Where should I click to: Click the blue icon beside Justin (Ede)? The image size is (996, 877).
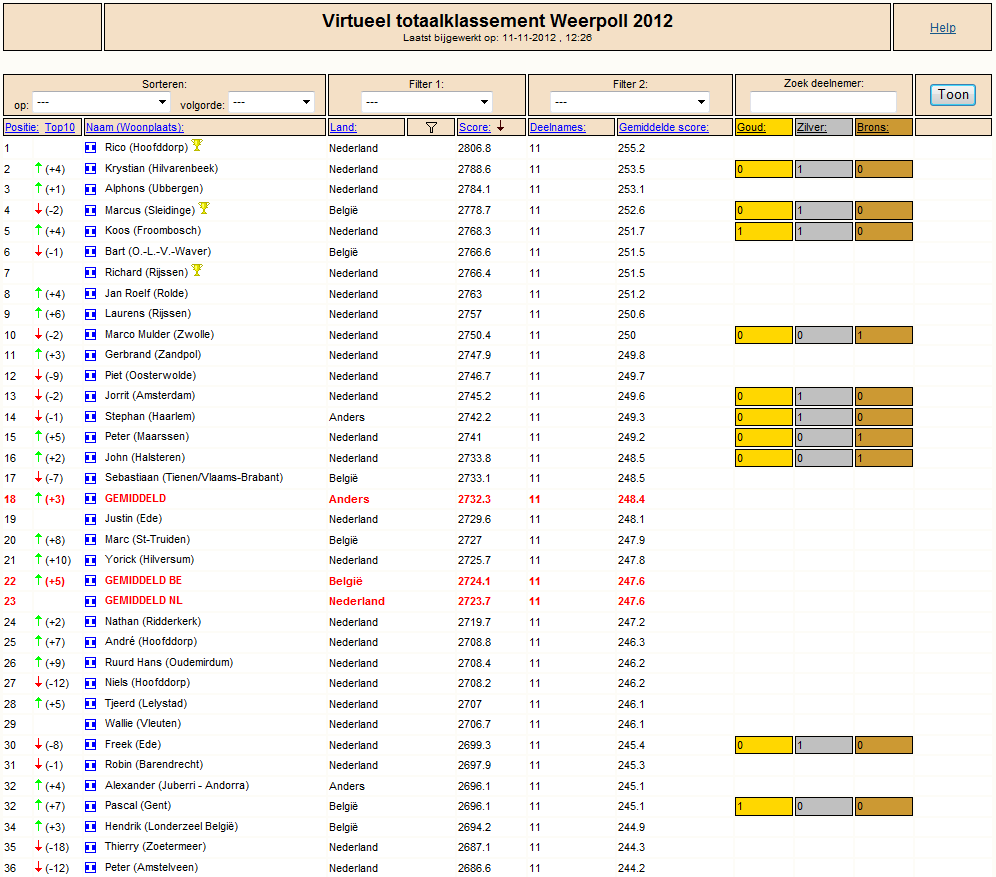[x=91, y=519]
